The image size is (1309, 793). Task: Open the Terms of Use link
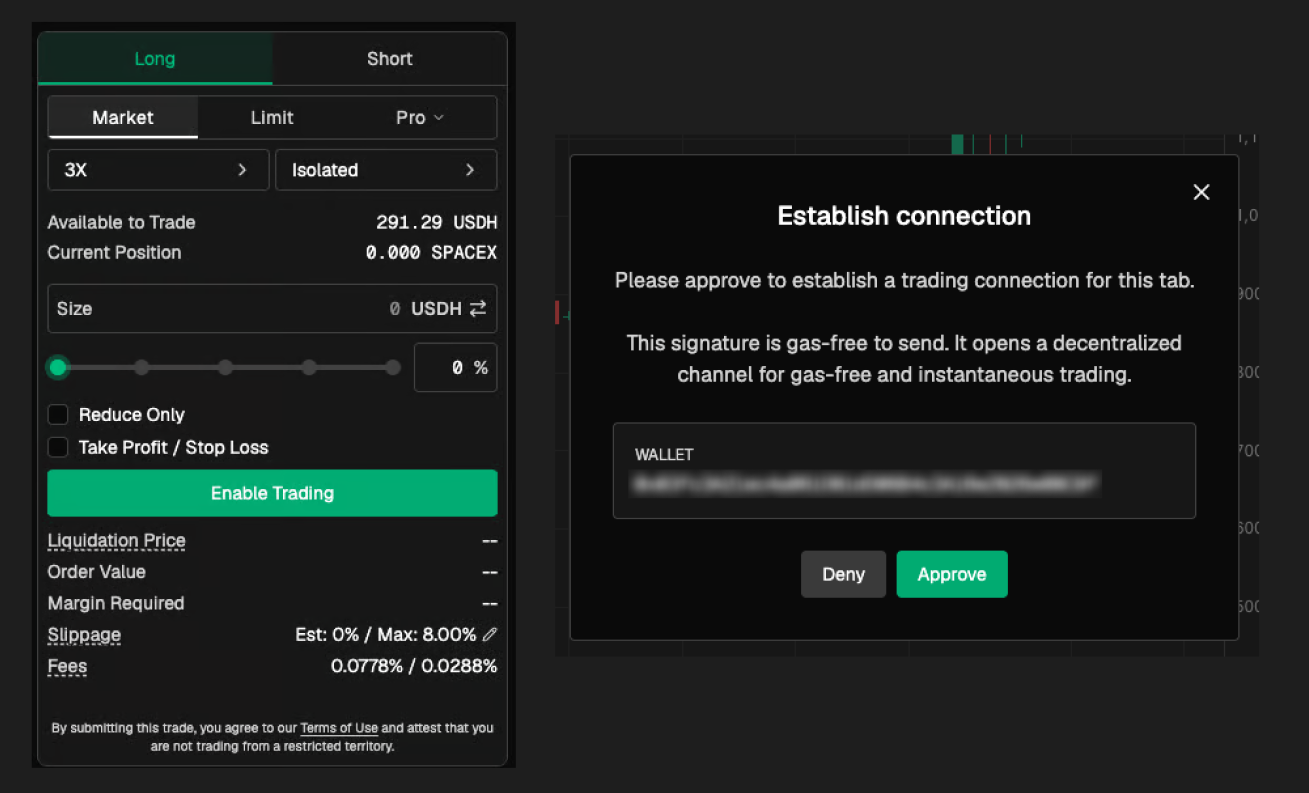pos(339,729)
